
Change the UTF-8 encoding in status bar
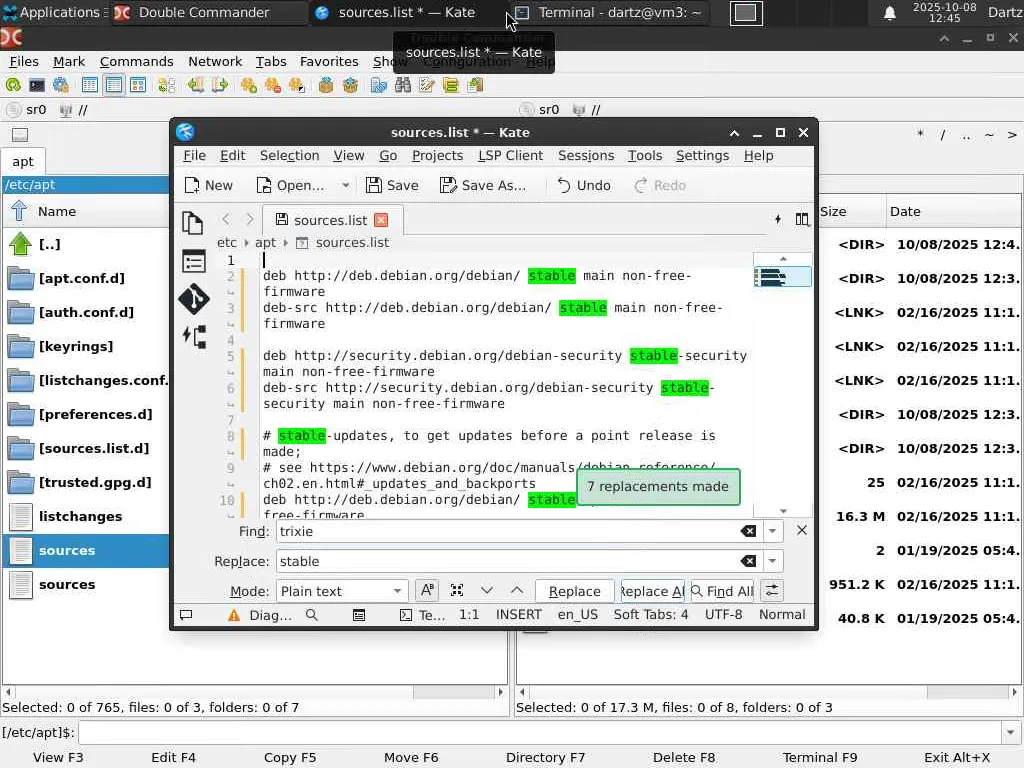tap(723, 615)
